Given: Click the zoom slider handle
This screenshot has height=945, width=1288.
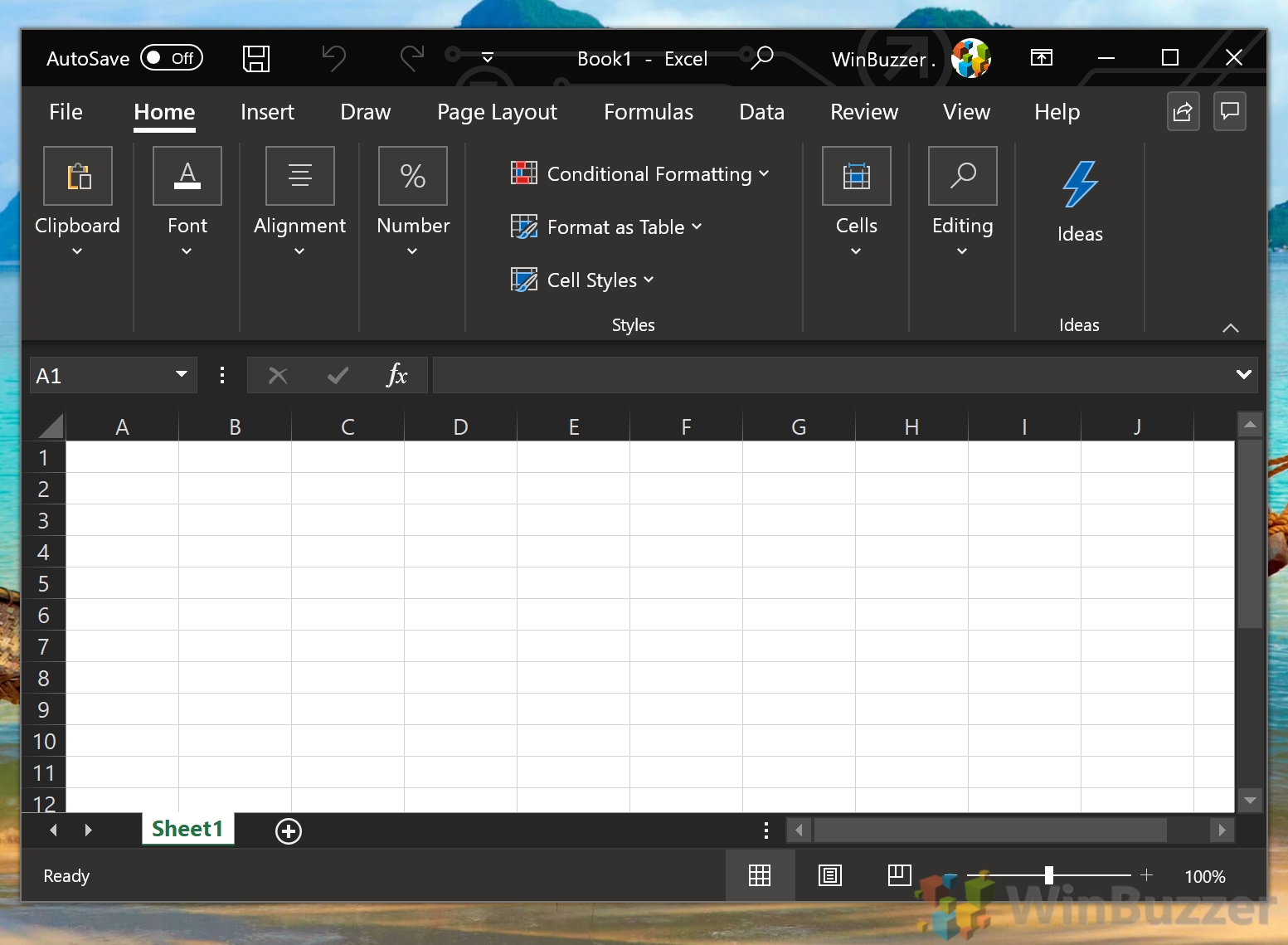Looking at the screenshot, I should [1049, 875].
